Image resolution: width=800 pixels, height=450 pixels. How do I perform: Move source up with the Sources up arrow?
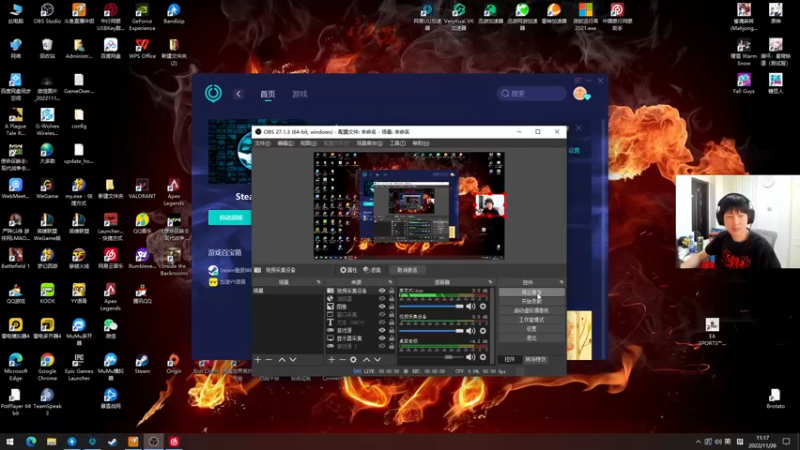pos(366,360)
